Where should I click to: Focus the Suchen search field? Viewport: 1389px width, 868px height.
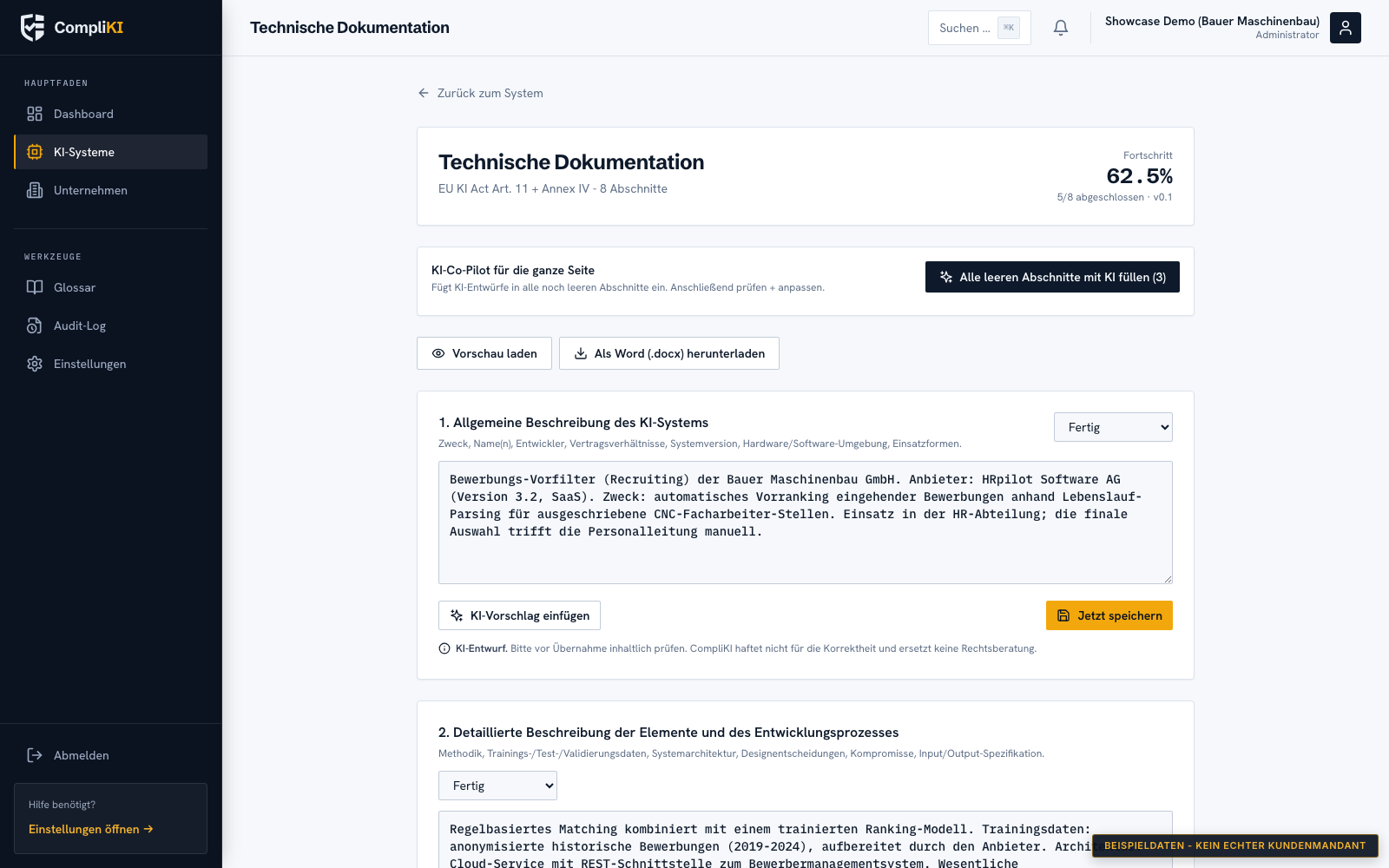tap(979, 28)
